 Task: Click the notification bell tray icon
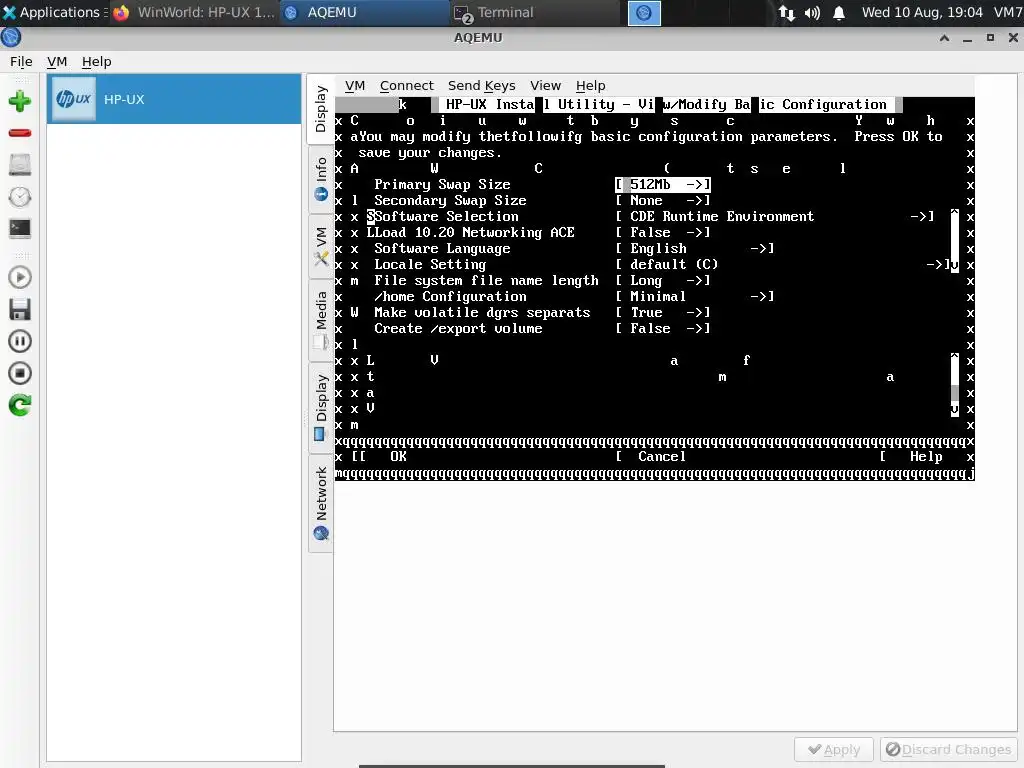[839, 12]
